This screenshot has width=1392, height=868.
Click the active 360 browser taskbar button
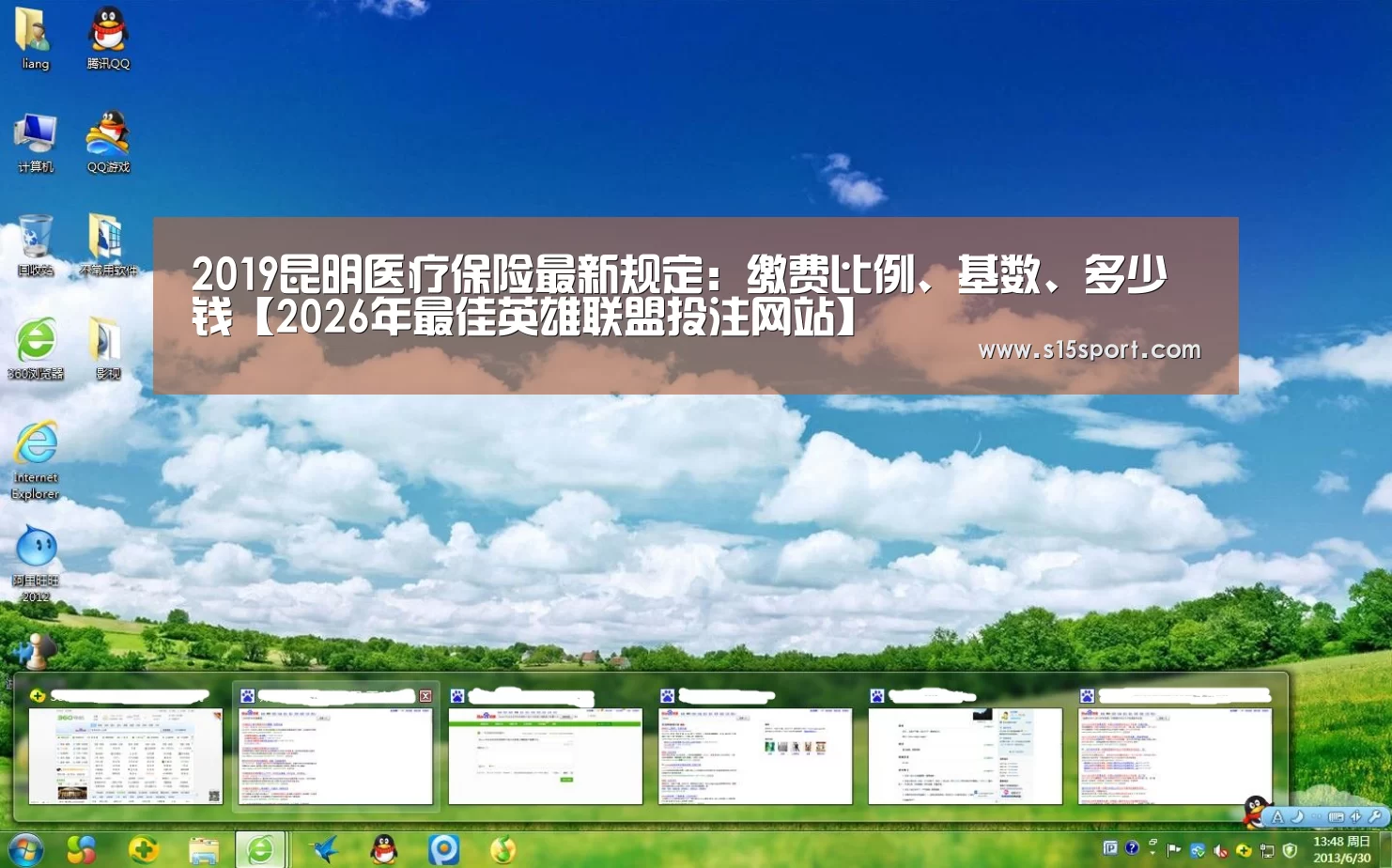[x=261, y=850]
